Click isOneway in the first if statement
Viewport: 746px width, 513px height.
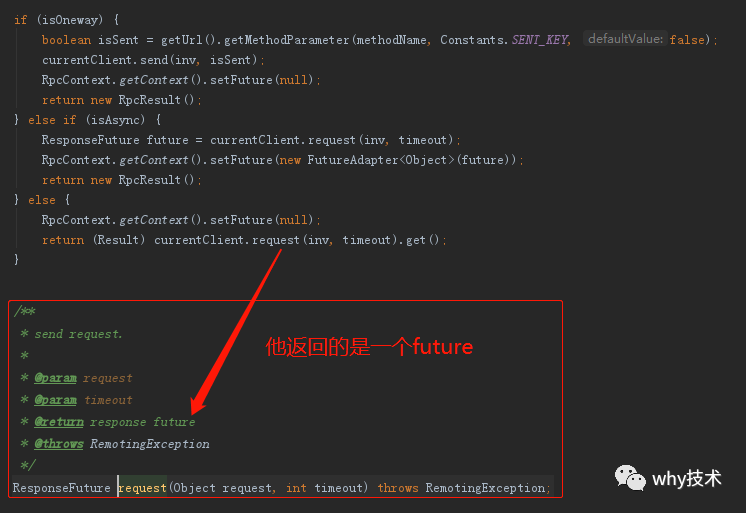pyautogui.click(x=70, y=20)
